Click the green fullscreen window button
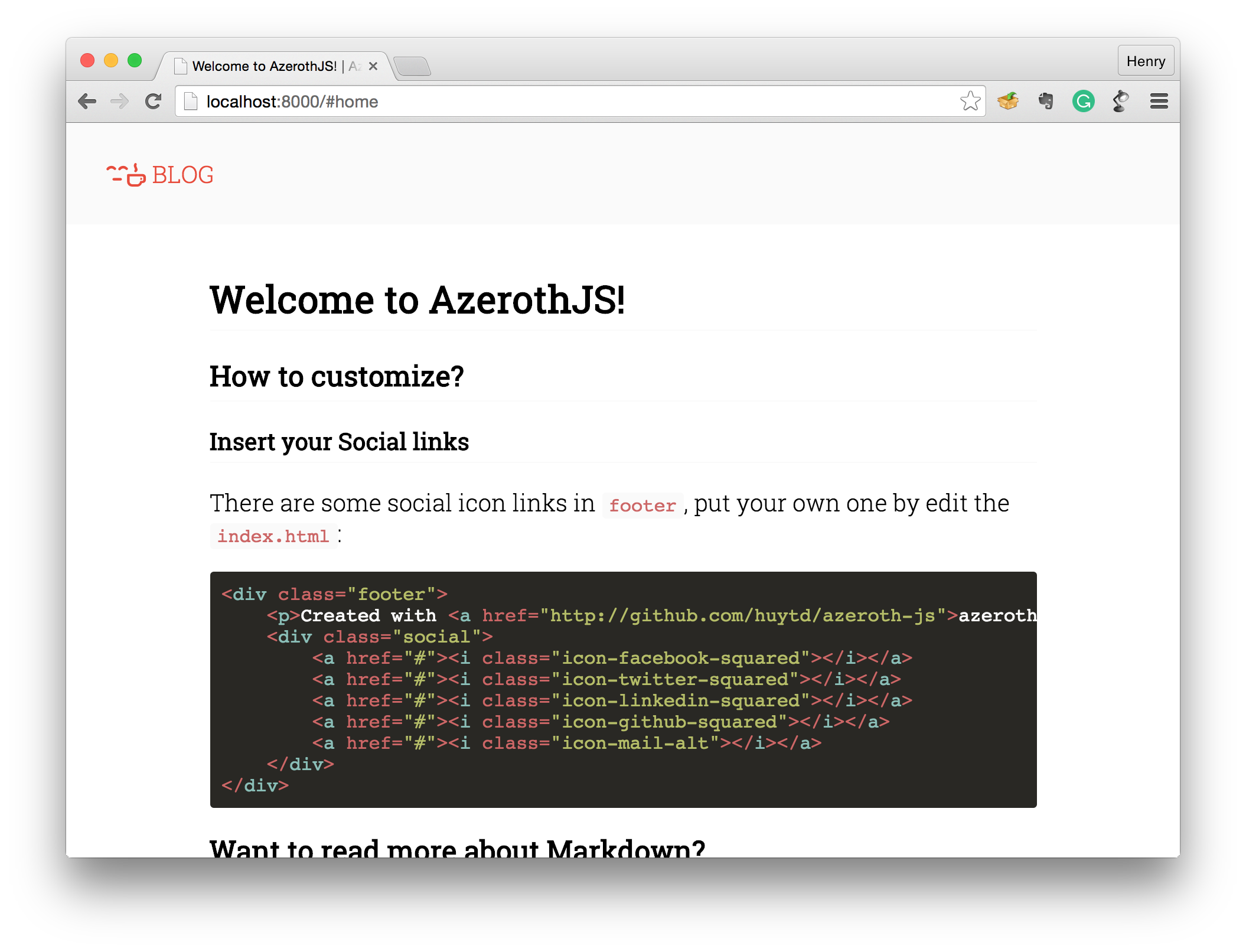 tap(135, 60)
